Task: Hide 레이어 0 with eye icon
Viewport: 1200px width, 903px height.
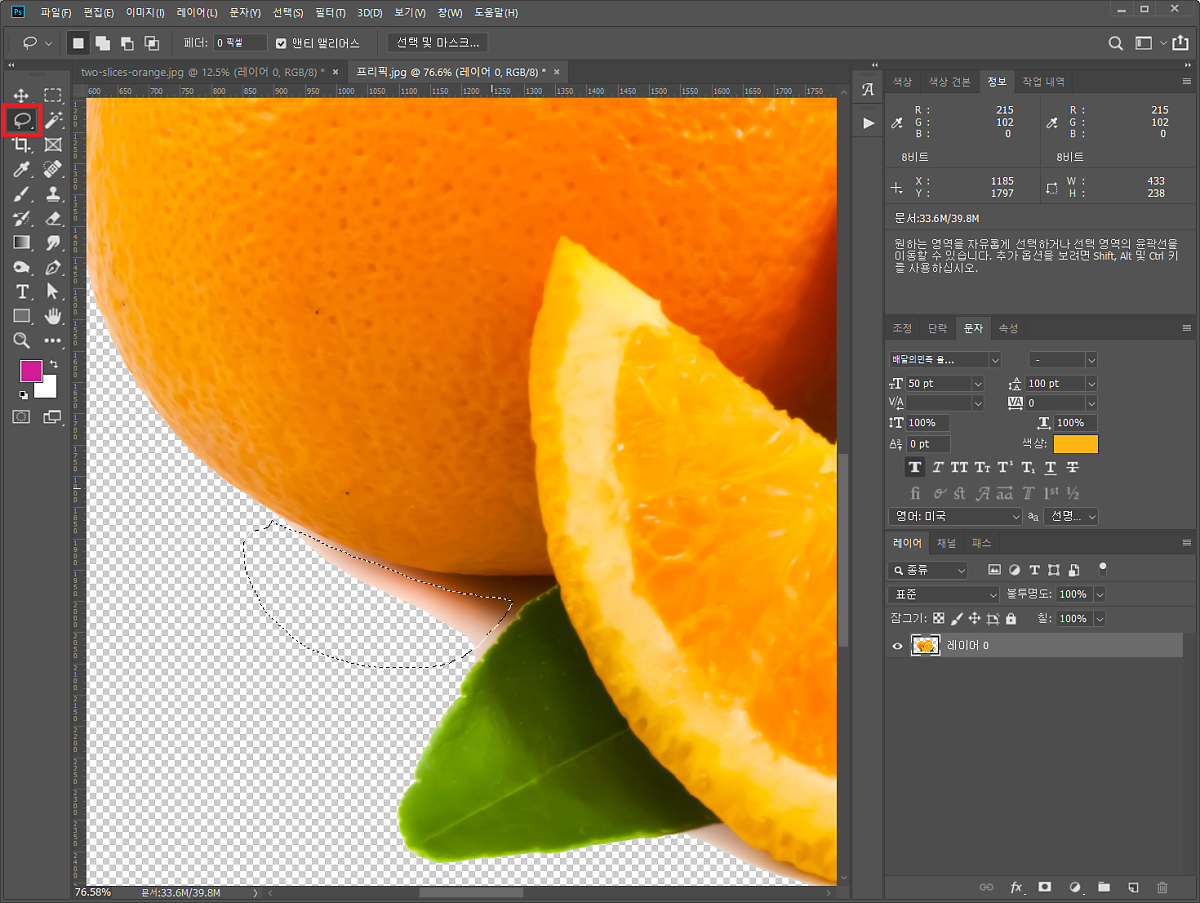Action: click(897, 646)
